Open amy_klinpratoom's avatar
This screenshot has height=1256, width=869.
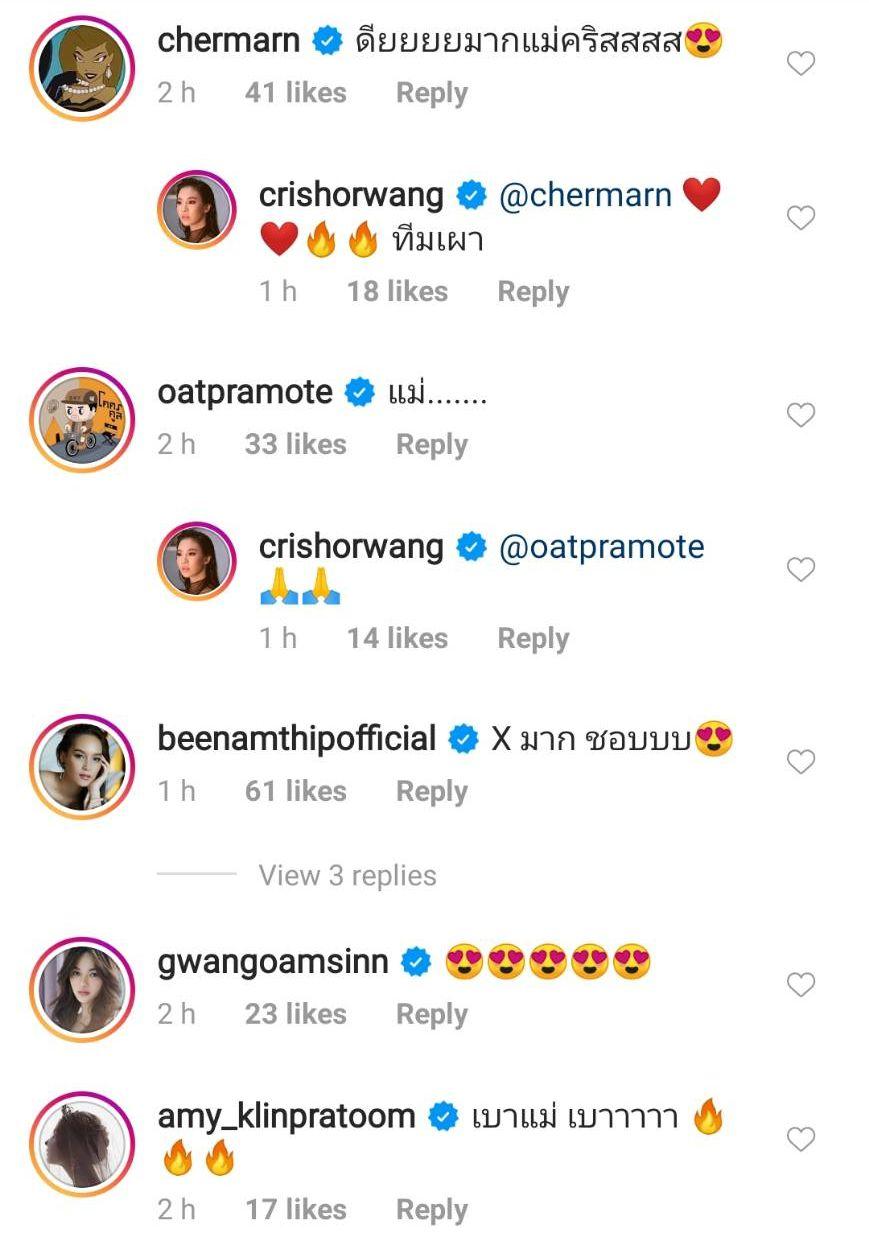[83, 1143]
